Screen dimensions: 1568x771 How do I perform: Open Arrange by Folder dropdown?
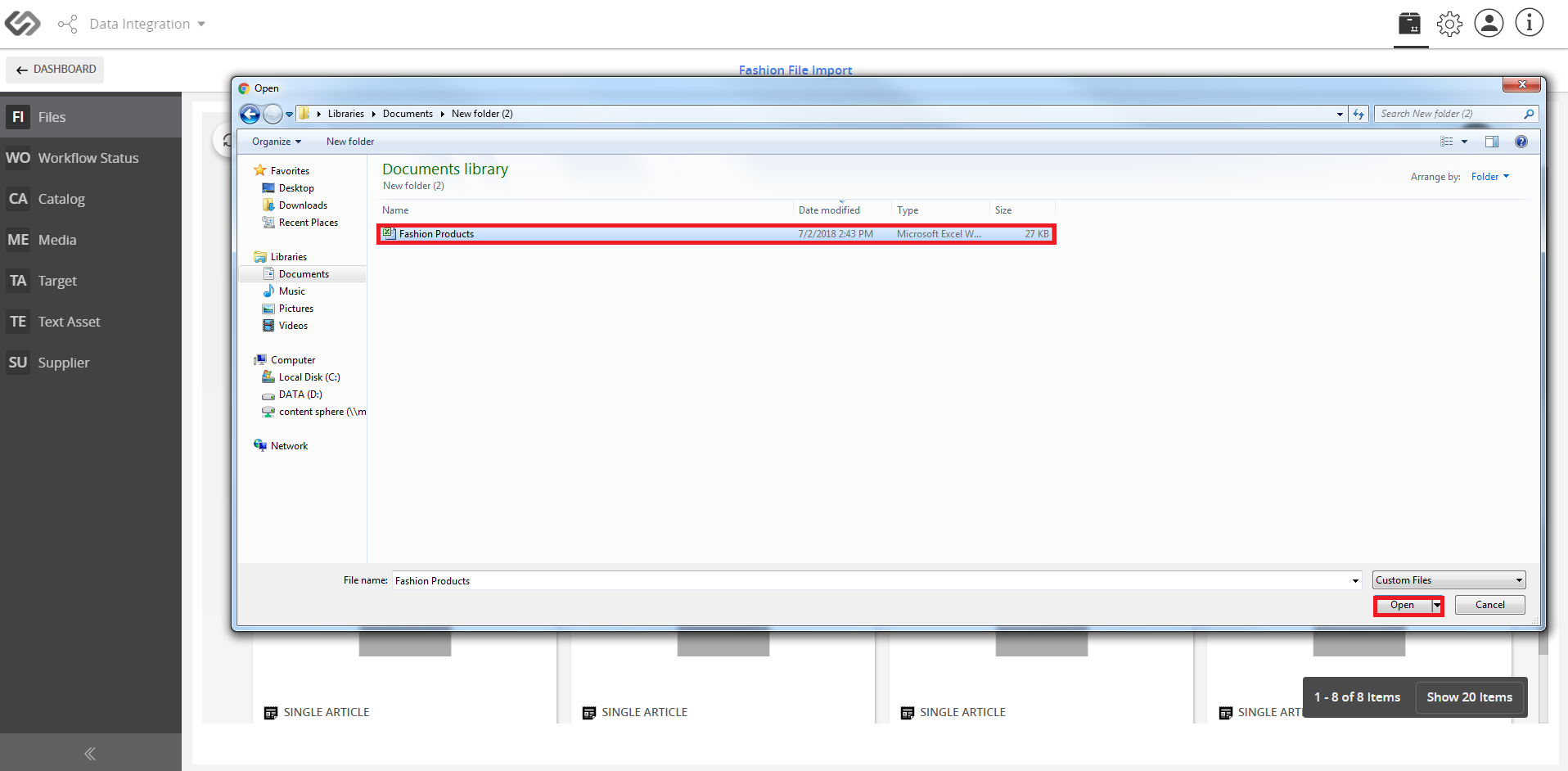1490,177
